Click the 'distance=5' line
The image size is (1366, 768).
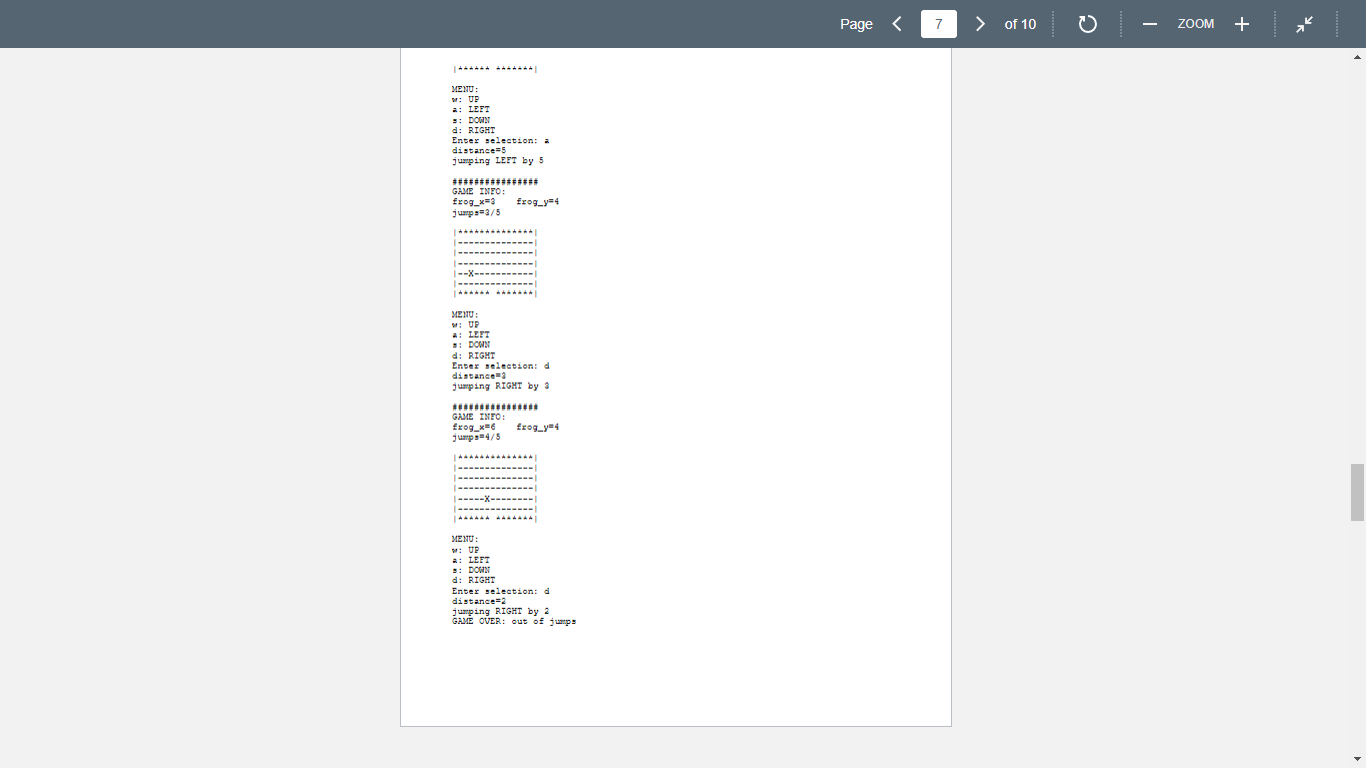point(479,151)
